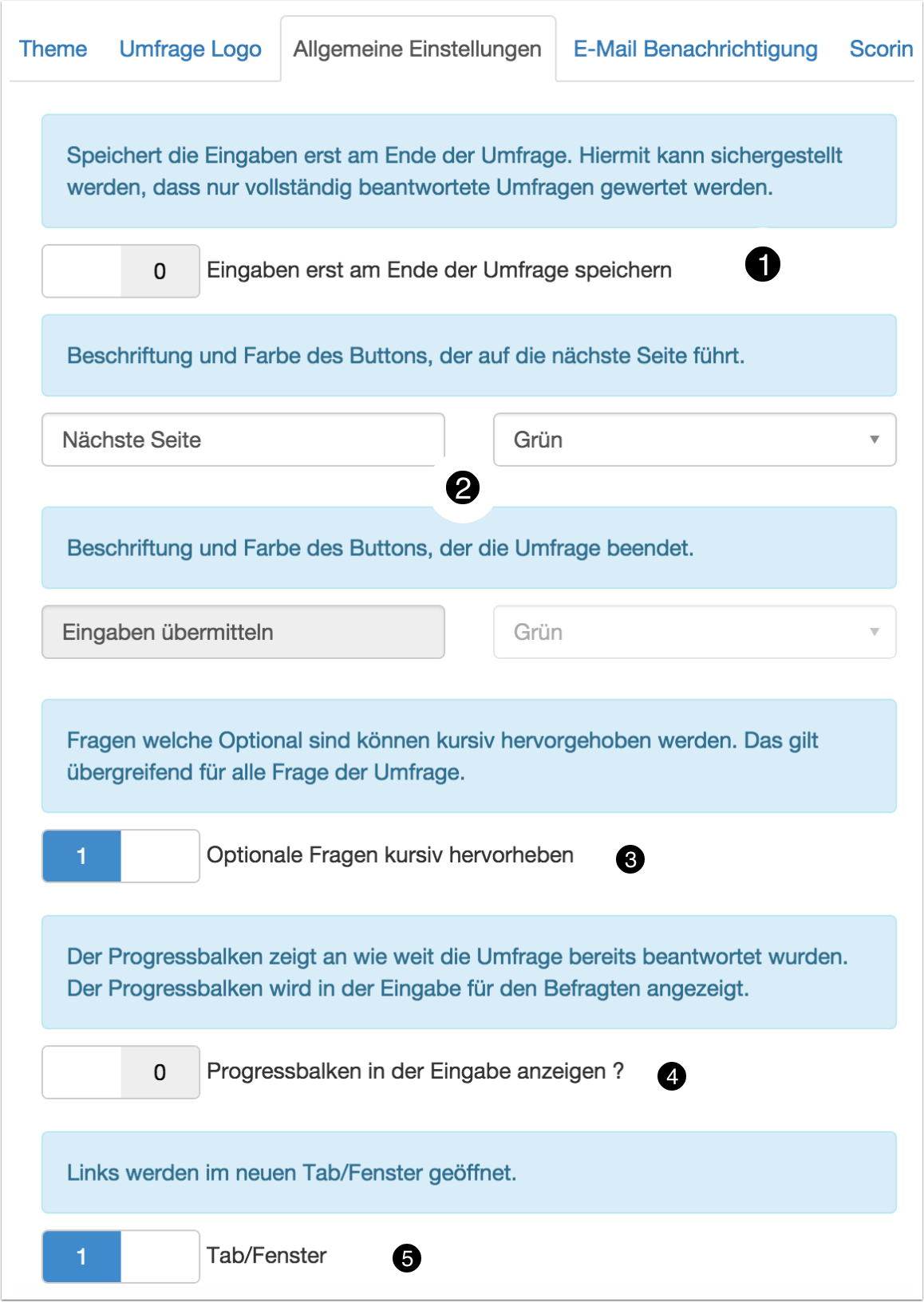Click the number 3 annotation marker
This screenshot has height=1302, width=924.
click(x=630, y=859)
